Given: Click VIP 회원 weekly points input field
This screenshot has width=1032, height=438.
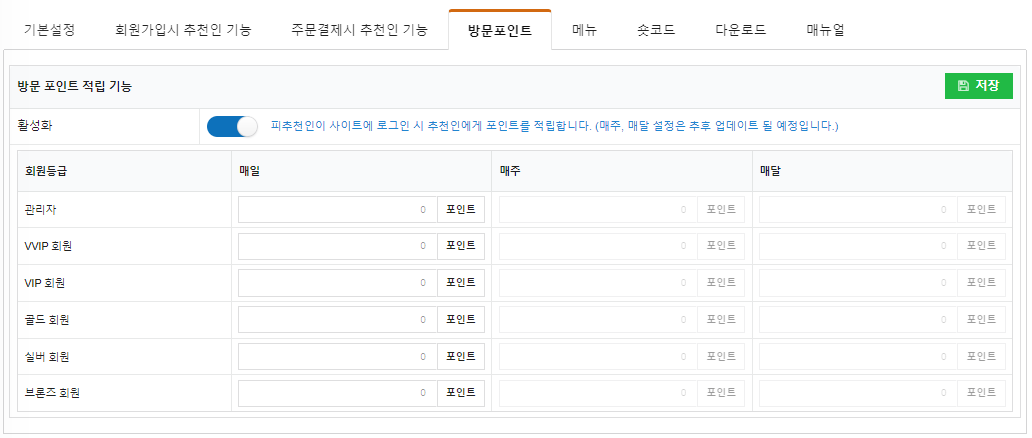Looking at the screenshot, I should click(598, 283).
